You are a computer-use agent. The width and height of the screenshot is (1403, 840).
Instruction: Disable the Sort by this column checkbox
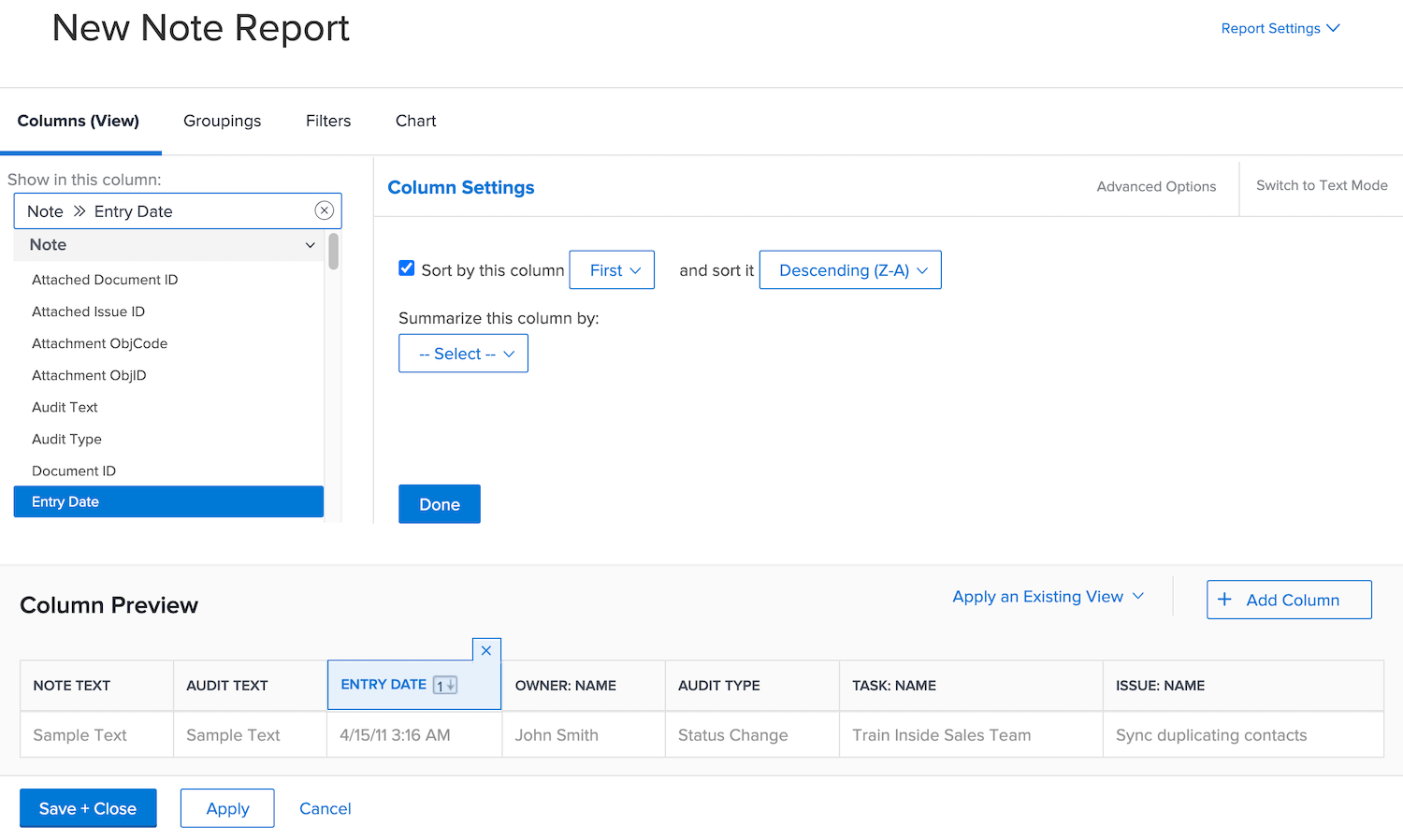406,268
